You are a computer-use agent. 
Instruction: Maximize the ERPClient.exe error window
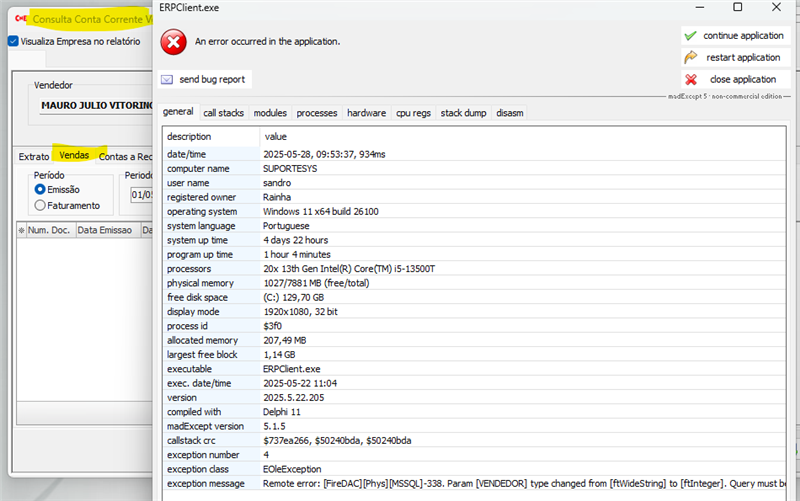pos(737,7)
